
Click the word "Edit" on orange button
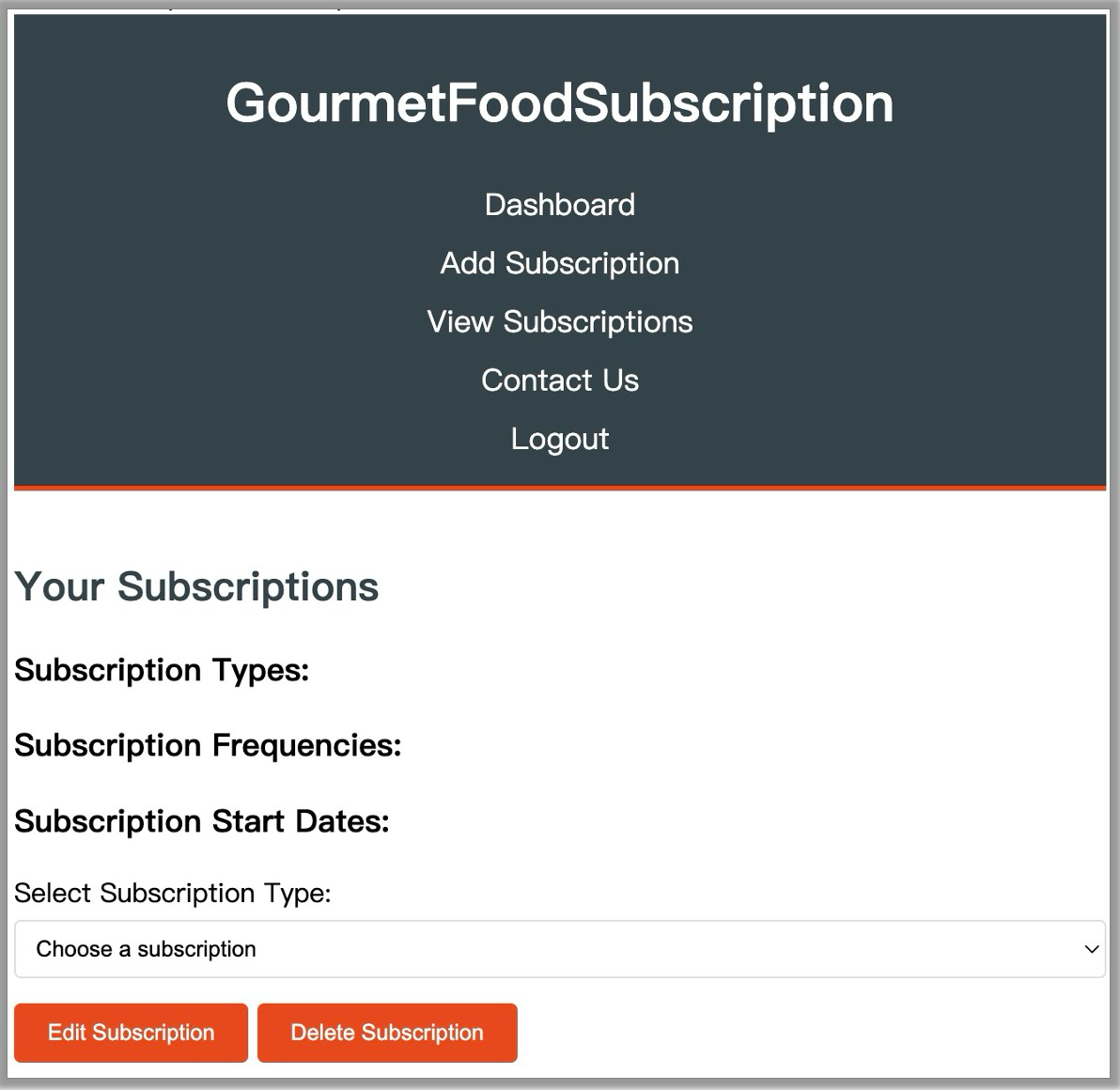(x=67, y=1033)
